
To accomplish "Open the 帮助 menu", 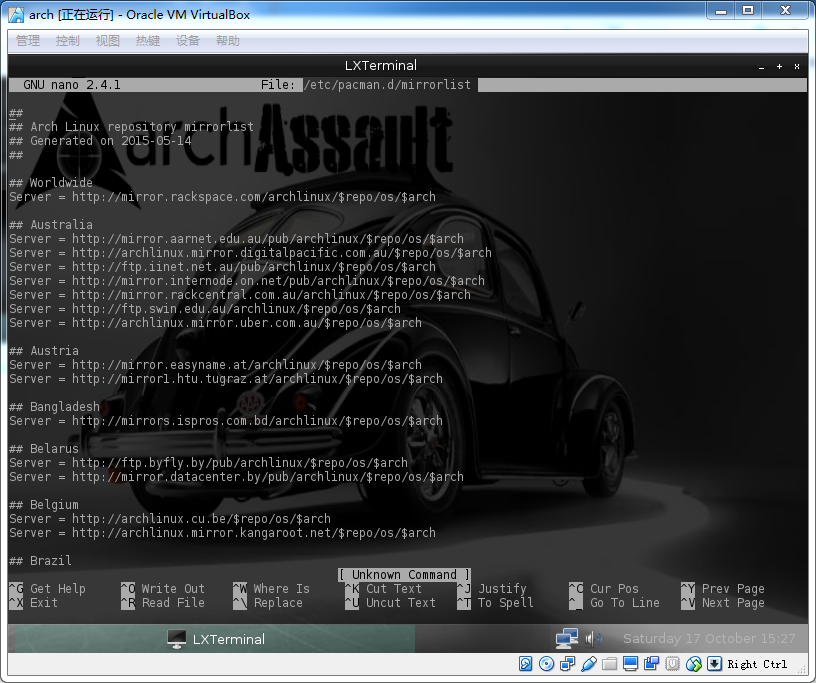I will 228,41.
